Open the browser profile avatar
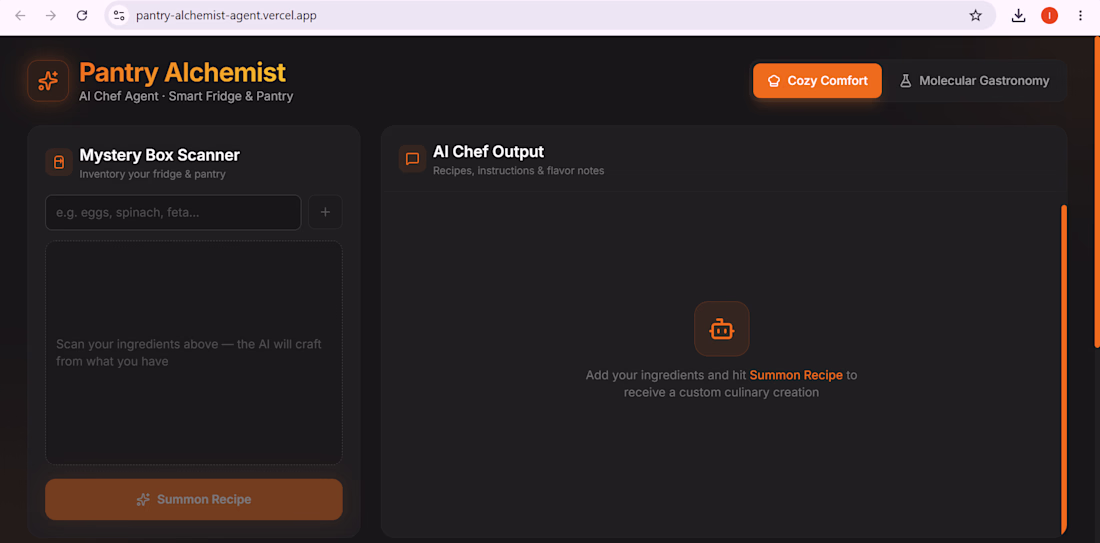 coord(1049,15)
